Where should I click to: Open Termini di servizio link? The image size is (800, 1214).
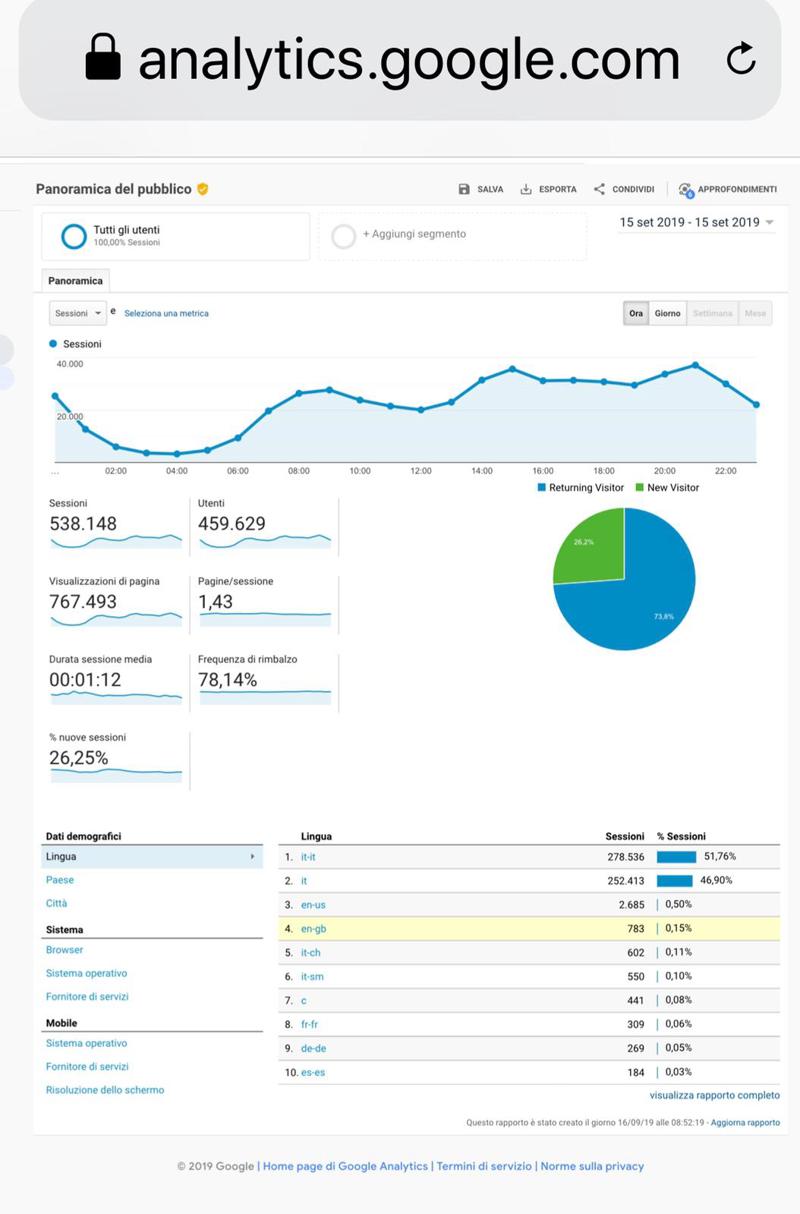484,1166
